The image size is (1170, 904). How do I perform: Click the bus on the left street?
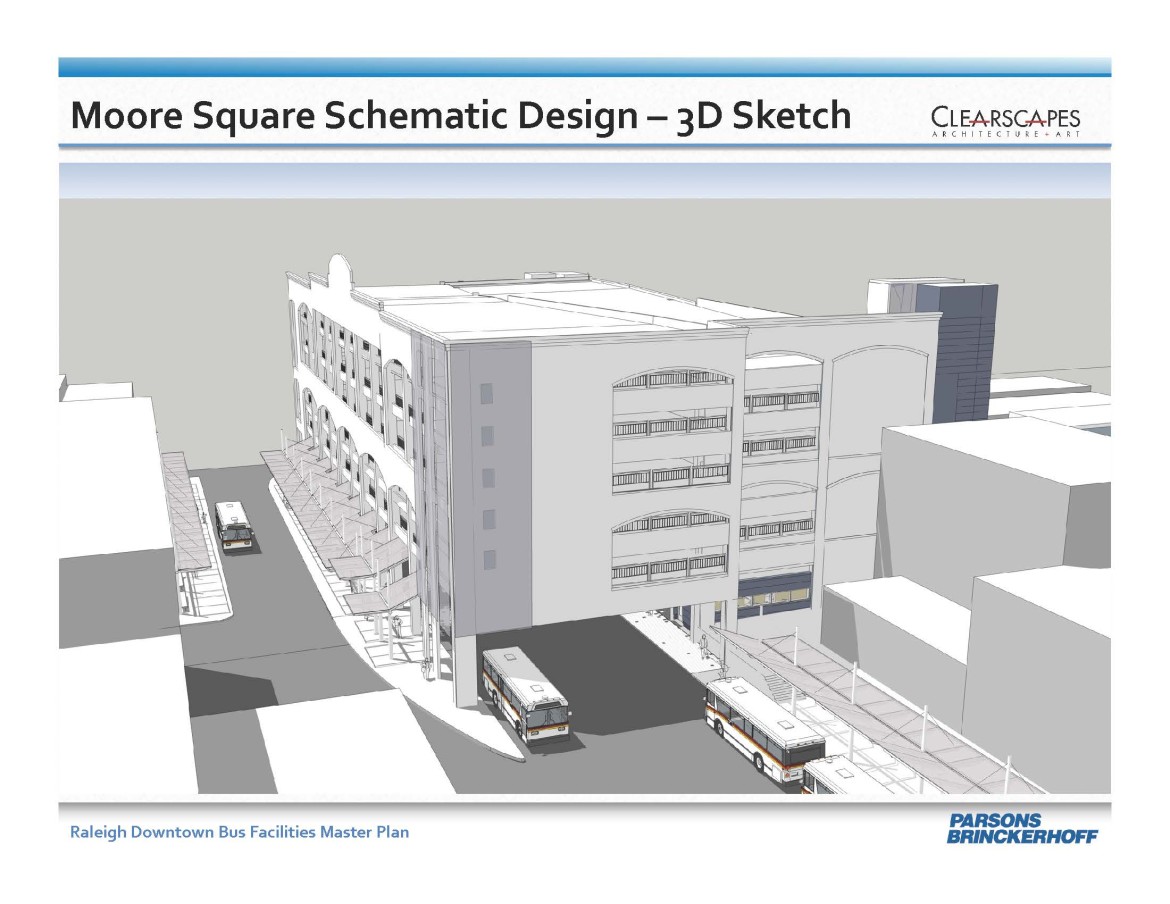[233, 528]
